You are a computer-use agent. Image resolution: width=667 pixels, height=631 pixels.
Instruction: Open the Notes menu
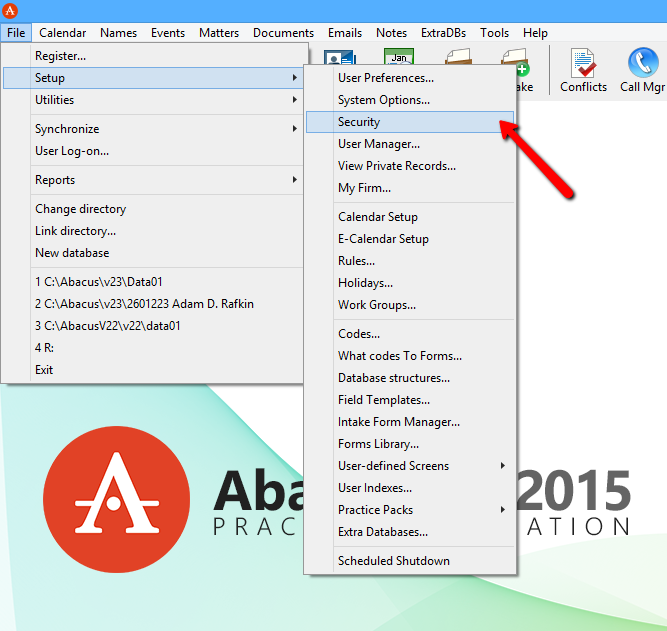click(x=391, y=33)
